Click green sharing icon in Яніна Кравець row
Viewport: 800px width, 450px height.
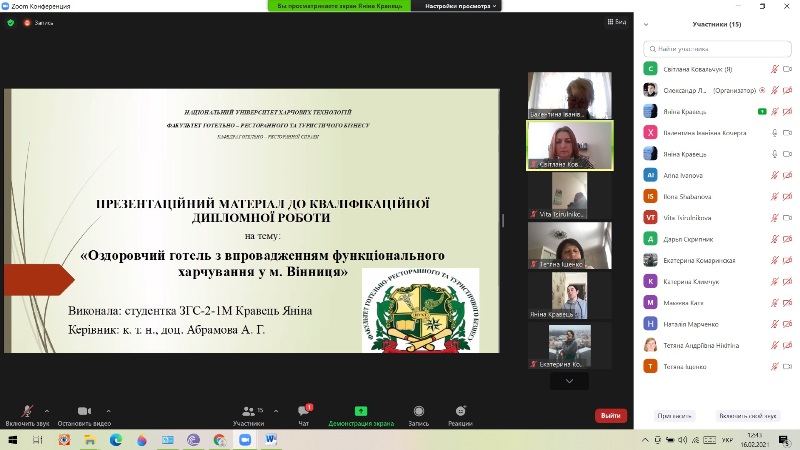(762, 111)
